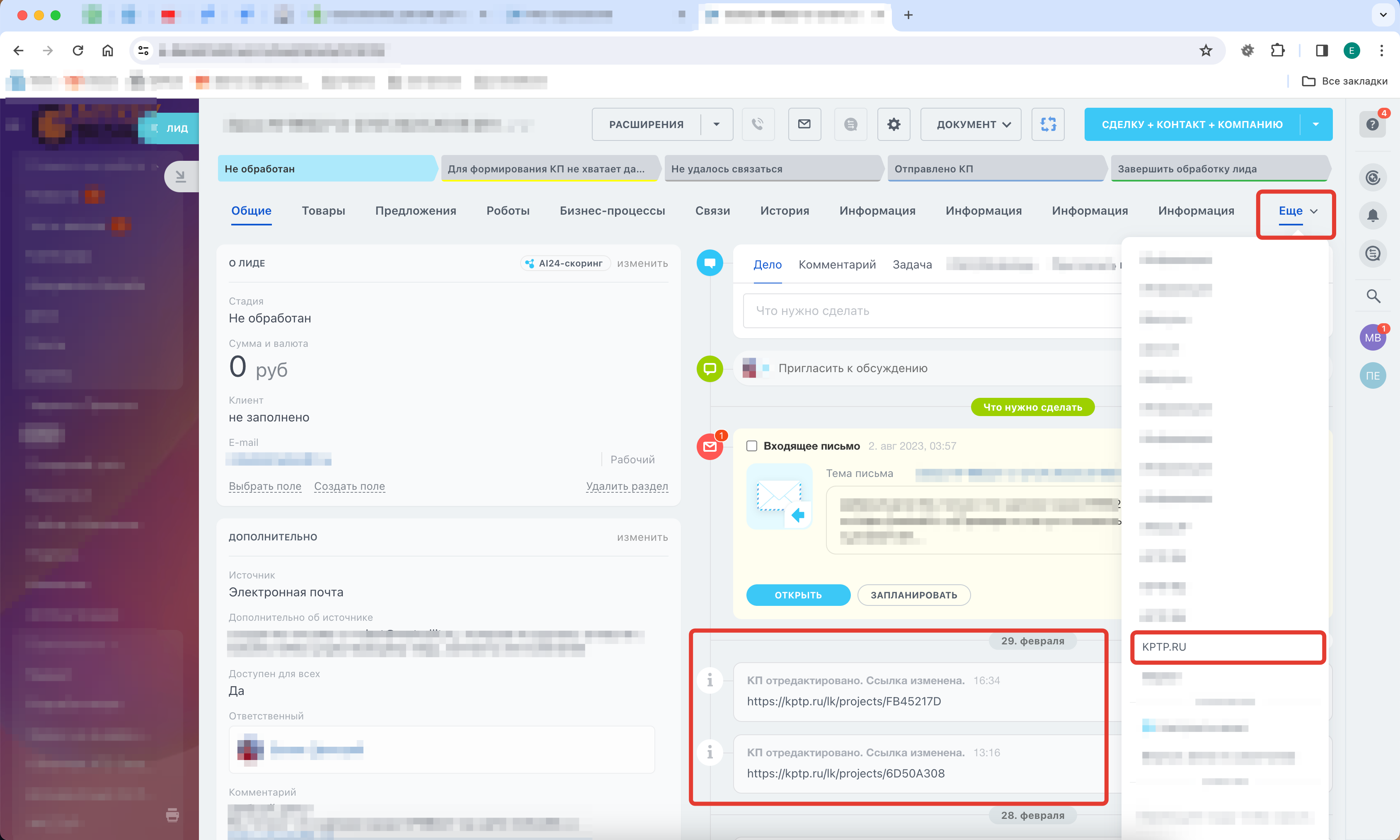Open the Комментарий tab in the timeline
The image size is (1400, 840).
[x=837, y=264]
